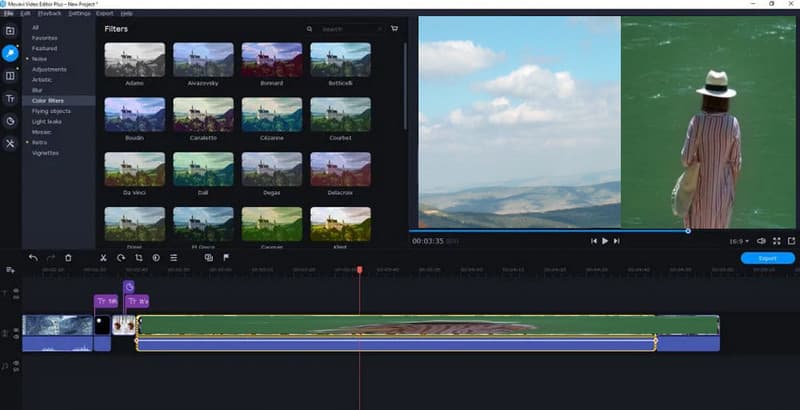Open the Stickers tab icon

click(x=10, y=121)
